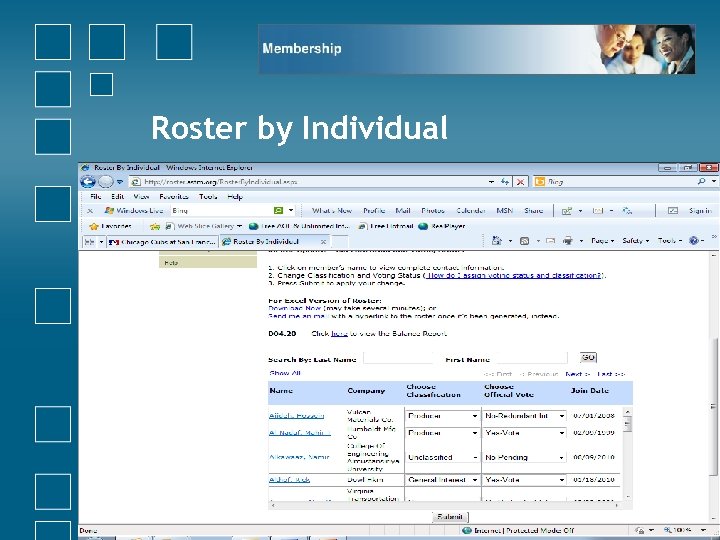Click What's New in Windows Live toolbar
Screen dimensions: 720x540
332,211
